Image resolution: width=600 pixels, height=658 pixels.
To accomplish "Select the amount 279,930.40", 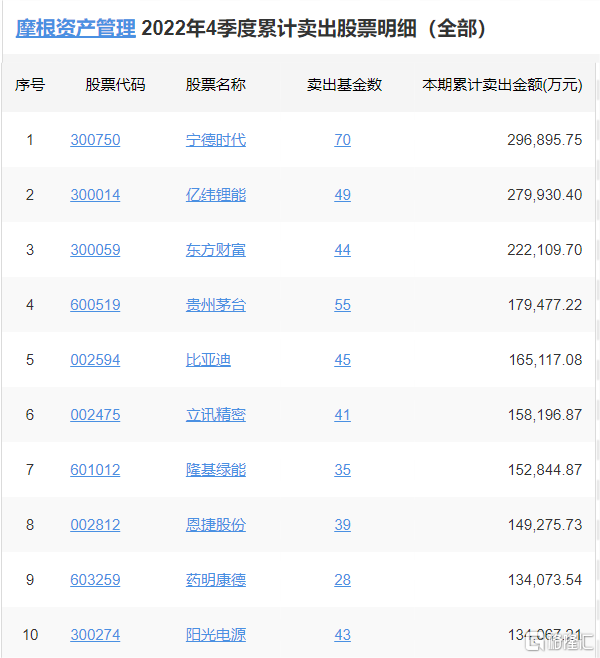I will pos(545,195).
